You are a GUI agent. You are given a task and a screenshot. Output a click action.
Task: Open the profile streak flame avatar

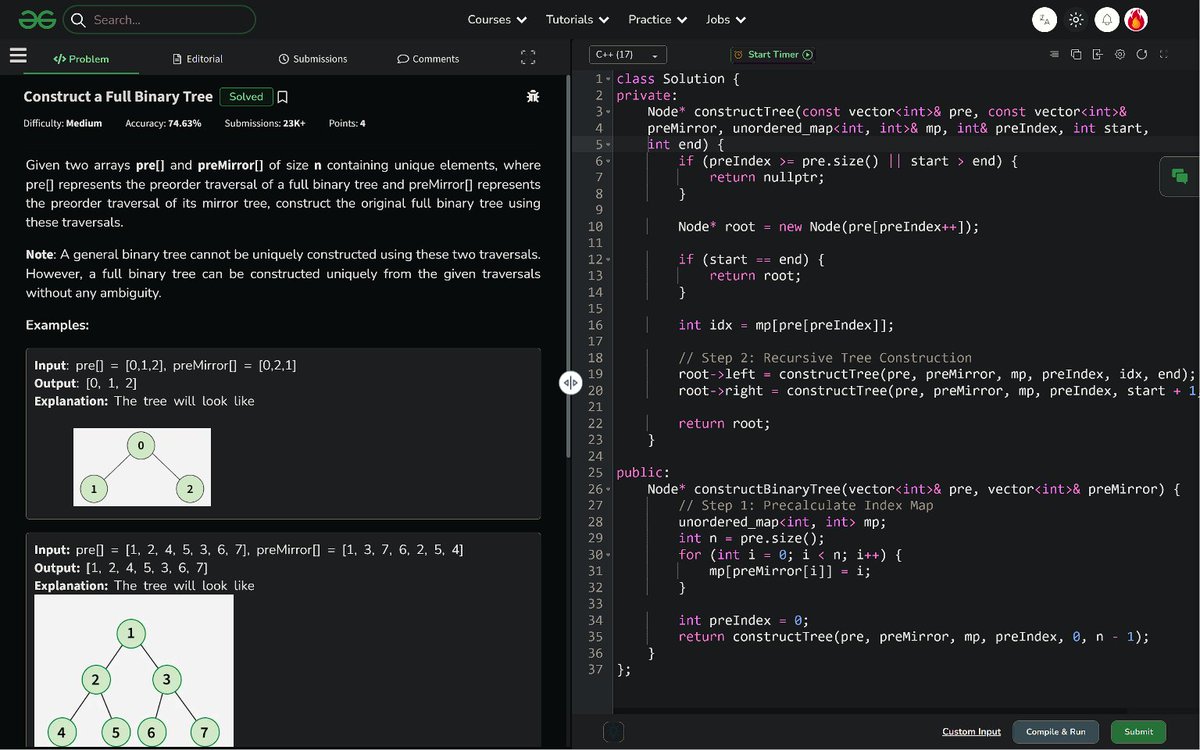pos(1136,19)
